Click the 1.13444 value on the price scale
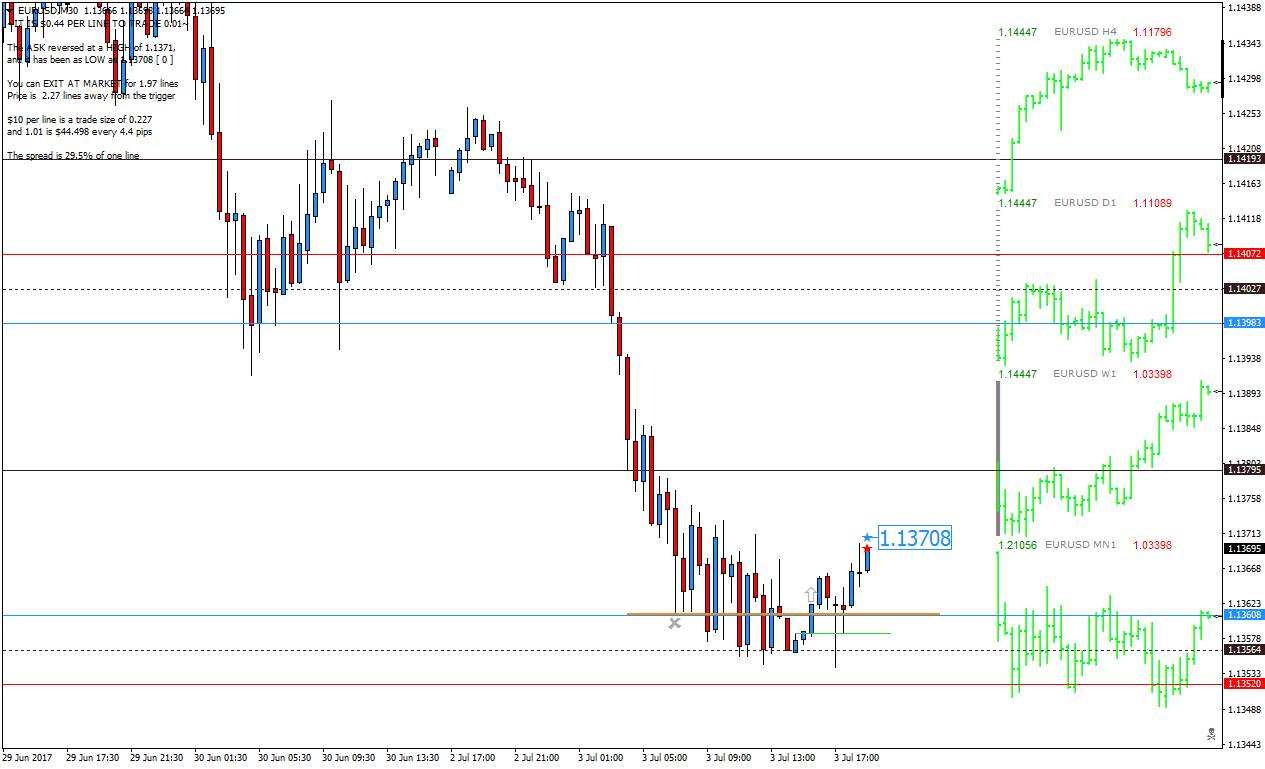1265x769 pixels. coord(1244,746)
